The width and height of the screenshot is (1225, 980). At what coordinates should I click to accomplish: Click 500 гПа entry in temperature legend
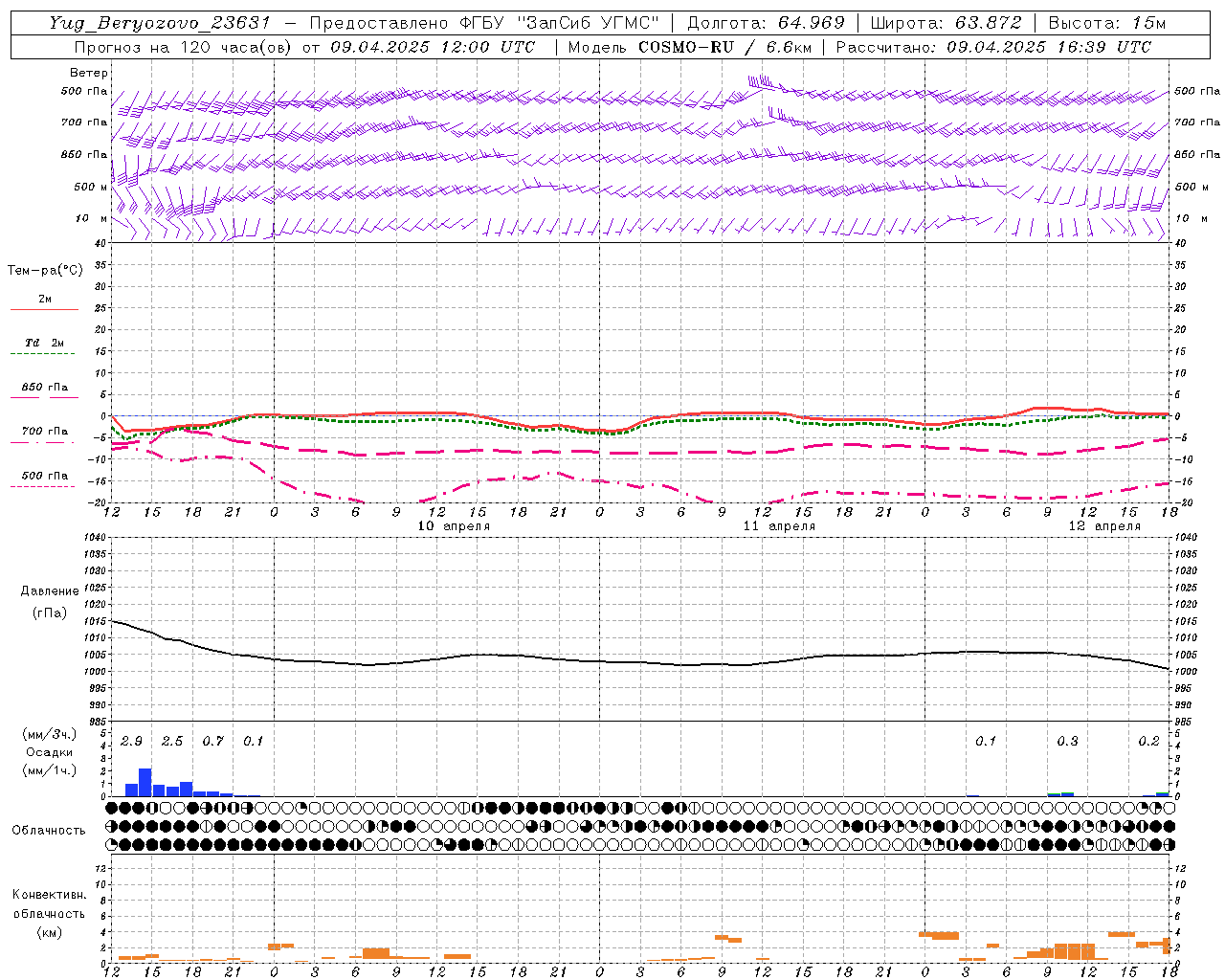pos(45,476)
